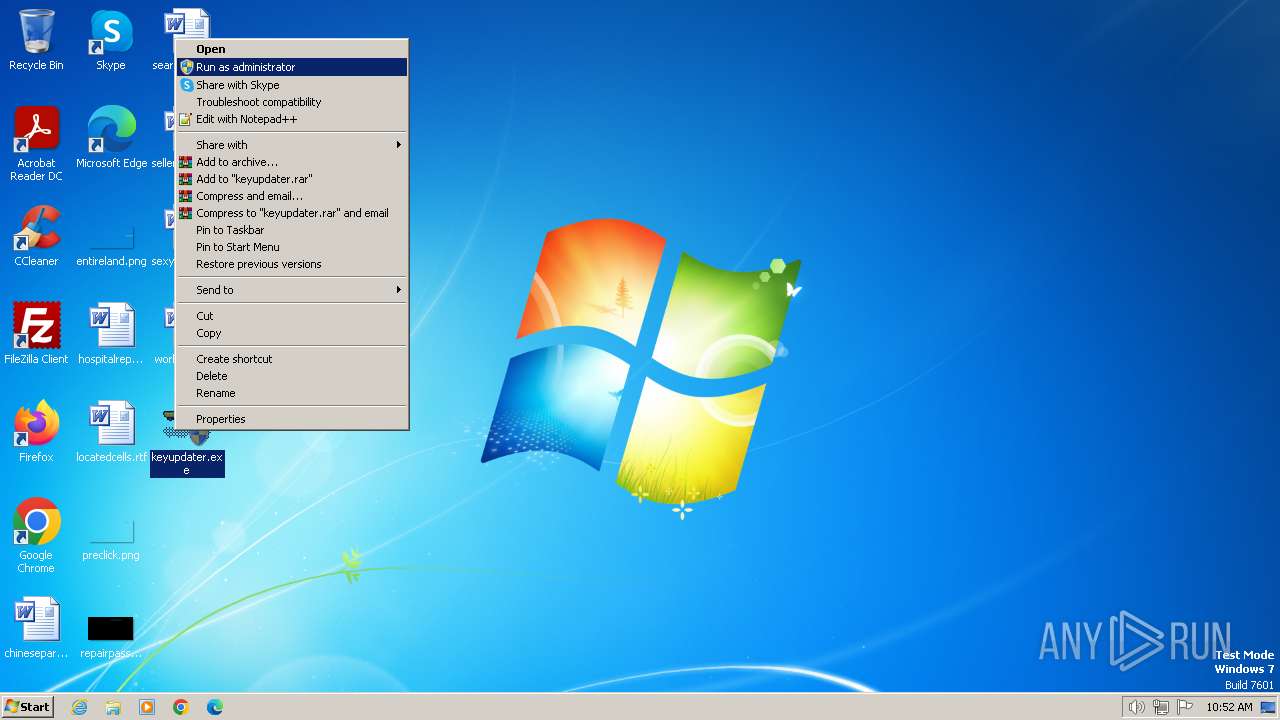Expand the Share with submenu
The width and height of the screenshot is (1280, 720).
tap(292, 145)
